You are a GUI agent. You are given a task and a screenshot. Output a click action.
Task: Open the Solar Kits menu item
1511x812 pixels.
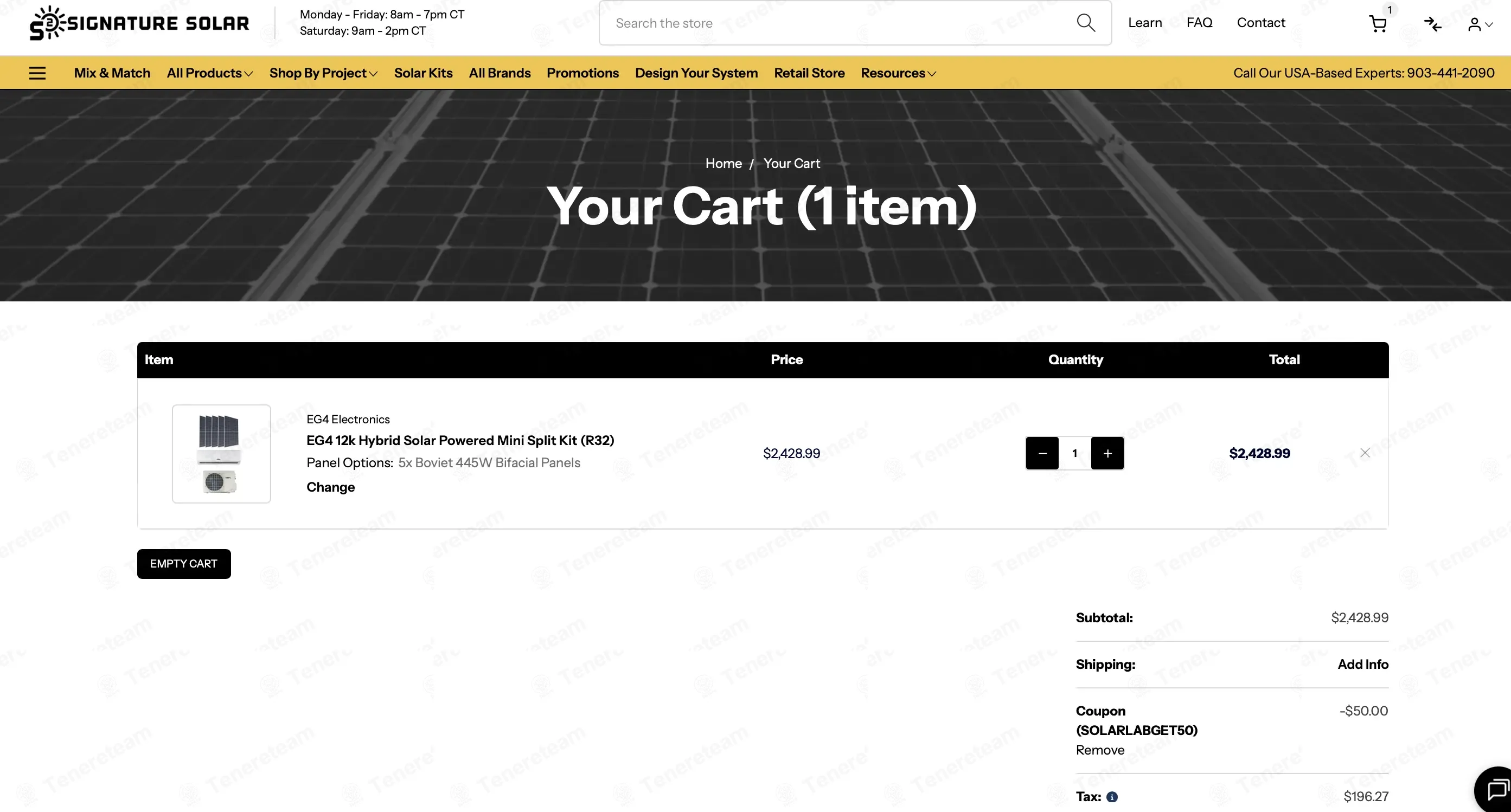pos(423,73)
